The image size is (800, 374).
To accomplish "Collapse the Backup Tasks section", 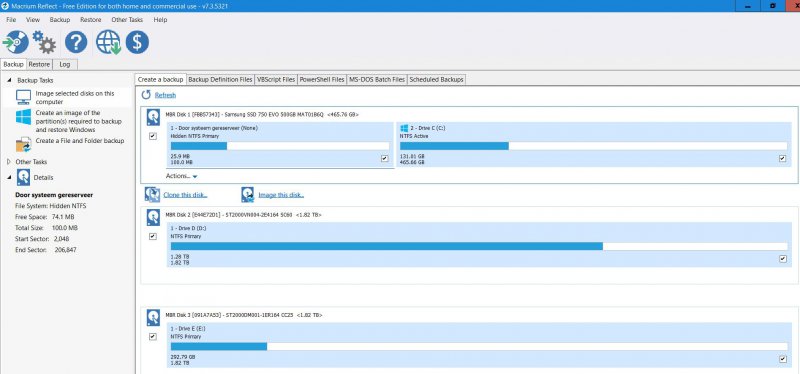I will (9, 80).
